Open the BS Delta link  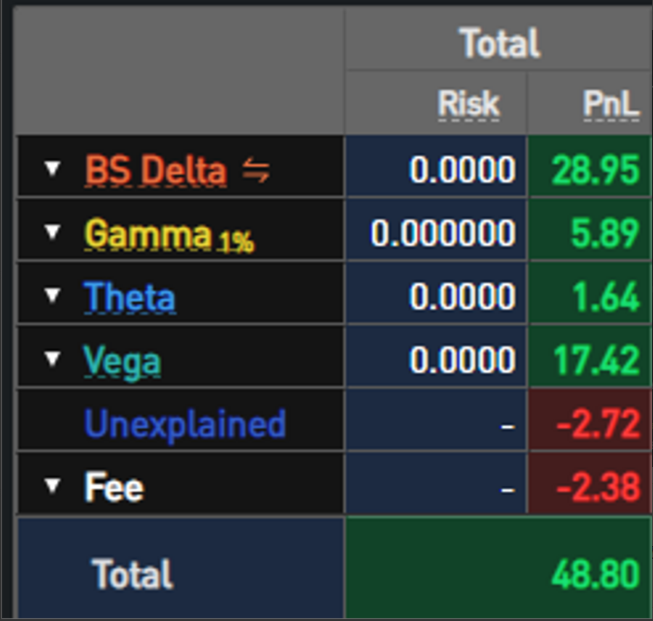click(155, 171)
